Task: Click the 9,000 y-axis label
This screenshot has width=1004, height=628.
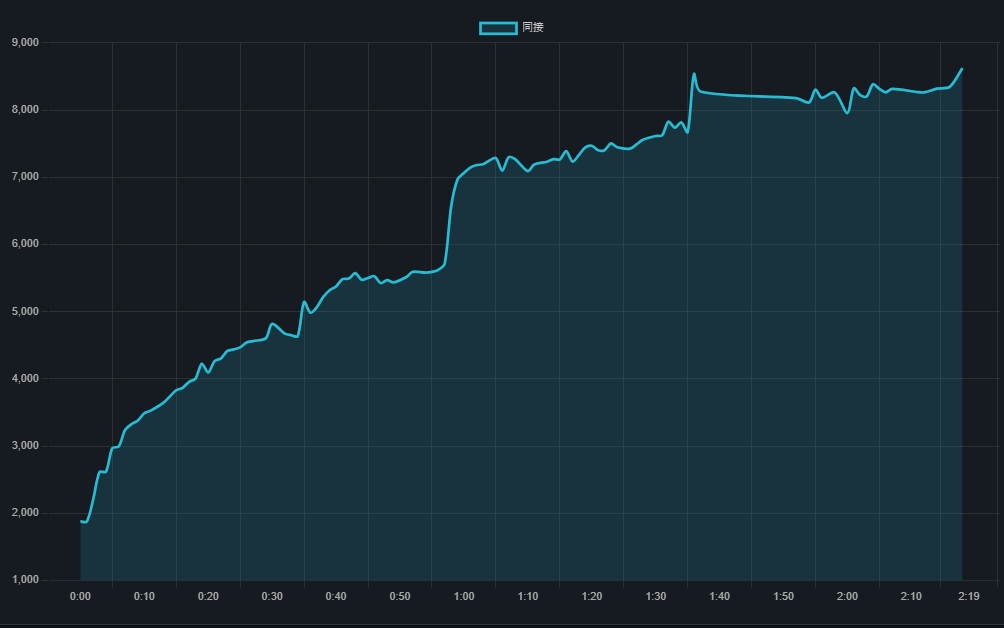Action: click(26, 42)
